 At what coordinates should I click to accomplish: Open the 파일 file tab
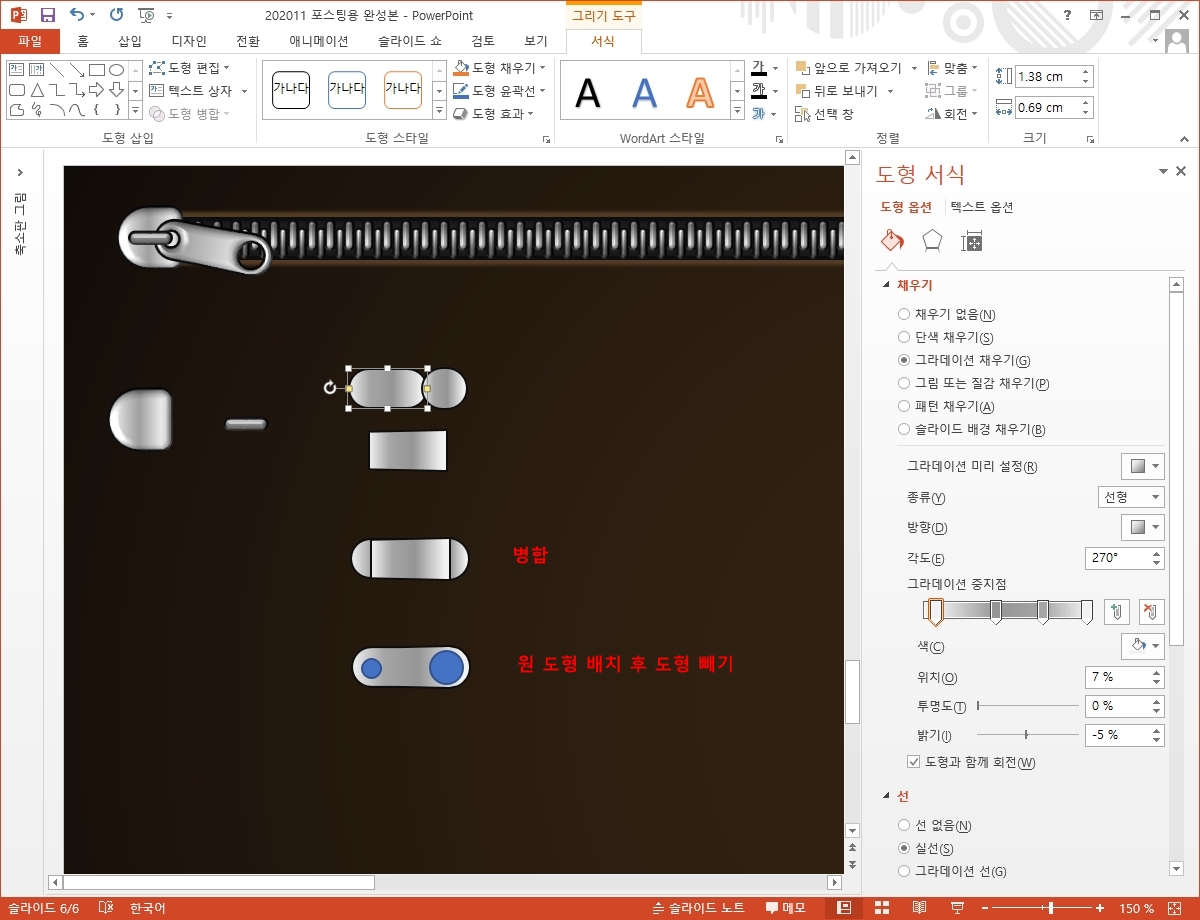[x=30, y=41]
